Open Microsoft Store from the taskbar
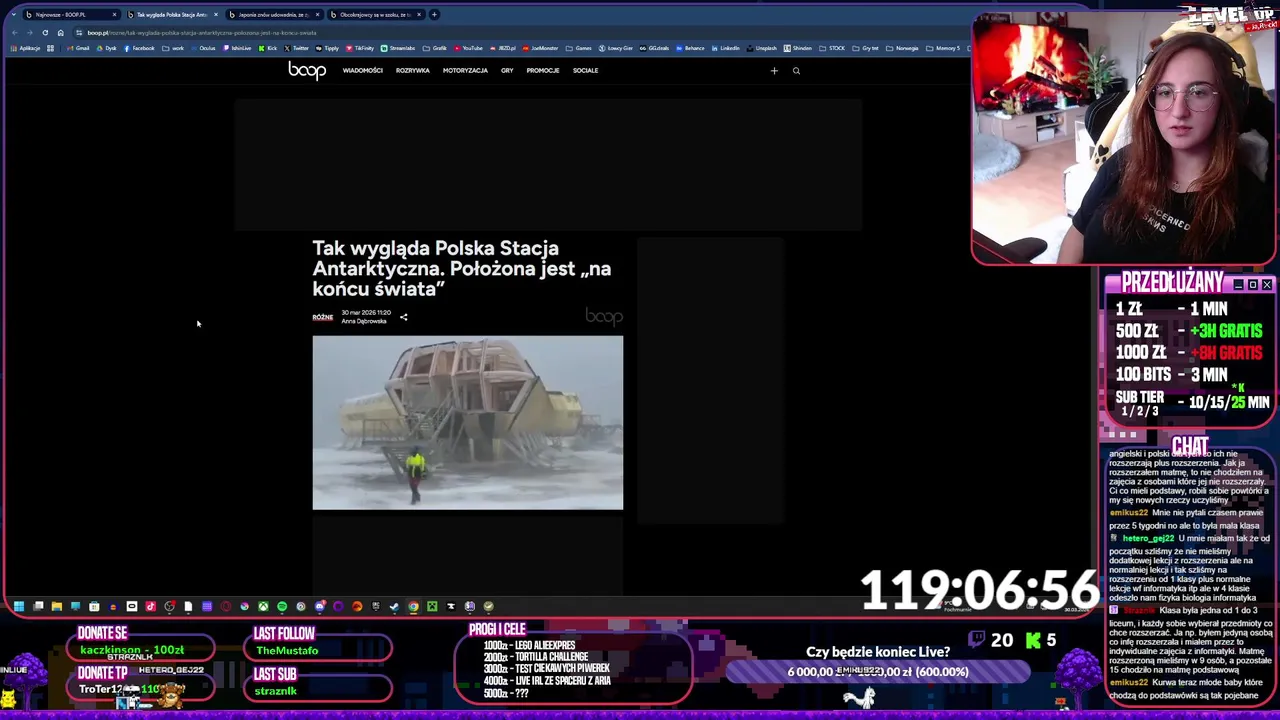 pos(94,606)
